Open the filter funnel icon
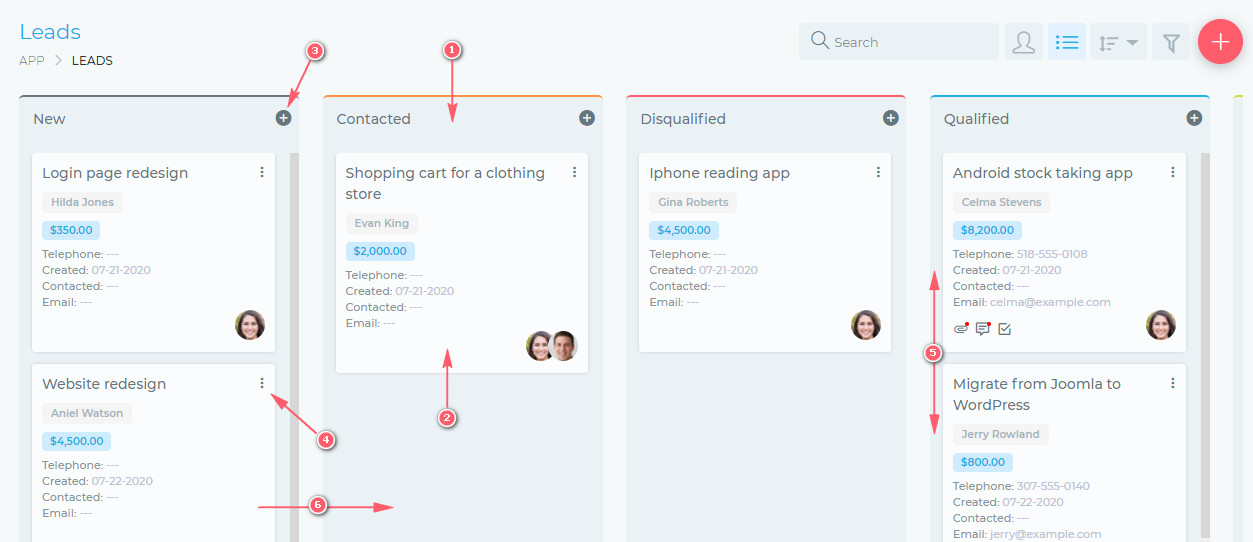Viewport: 1253px width, 542px height. coord(1171,42)
